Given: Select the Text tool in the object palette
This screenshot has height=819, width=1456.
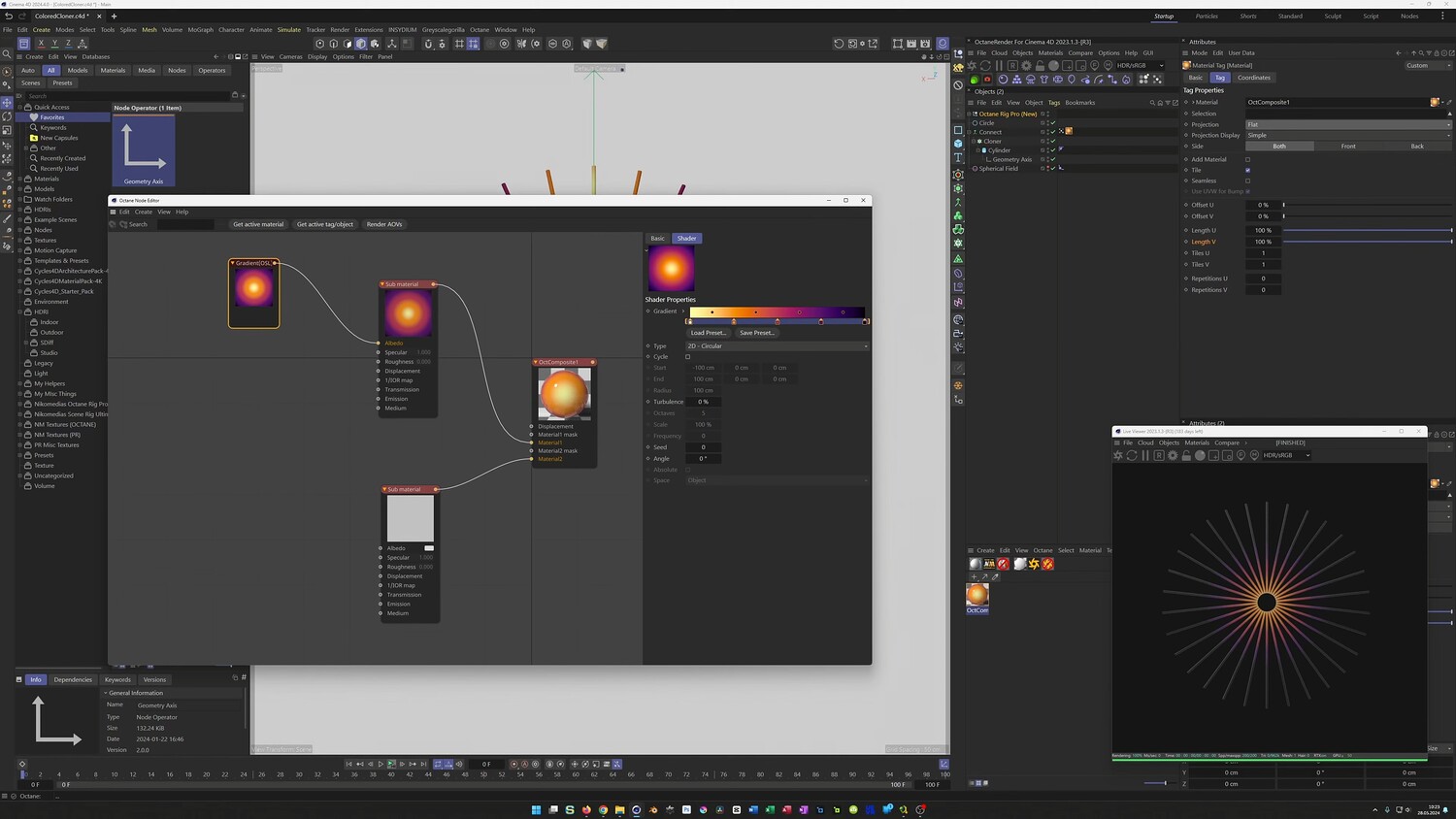Looking at the screenshot, I should coord(958,157).
